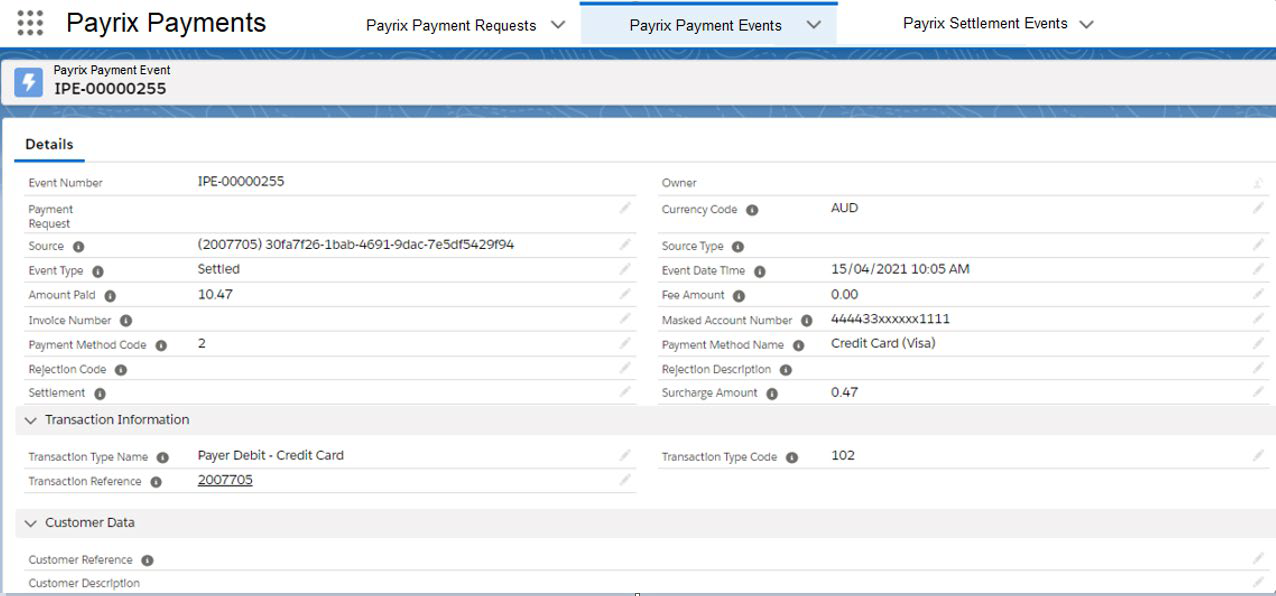Select the Details tab
The height and width of the screenshot is (596, 1276).
[49, 144]
